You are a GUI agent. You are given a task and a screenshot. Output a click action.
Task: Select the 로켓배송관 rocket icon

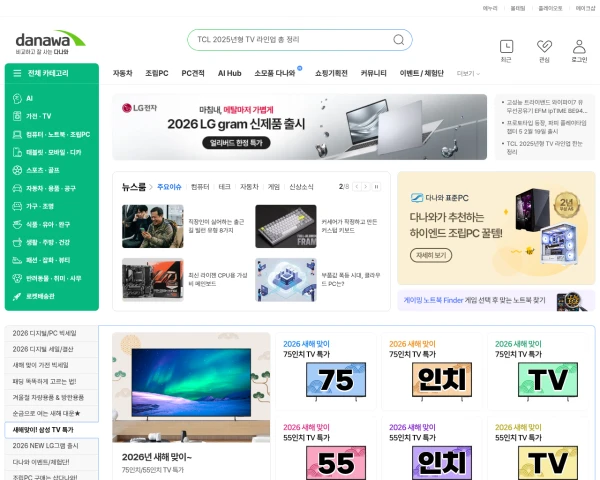pyautogui.click(x=17, y=296)
